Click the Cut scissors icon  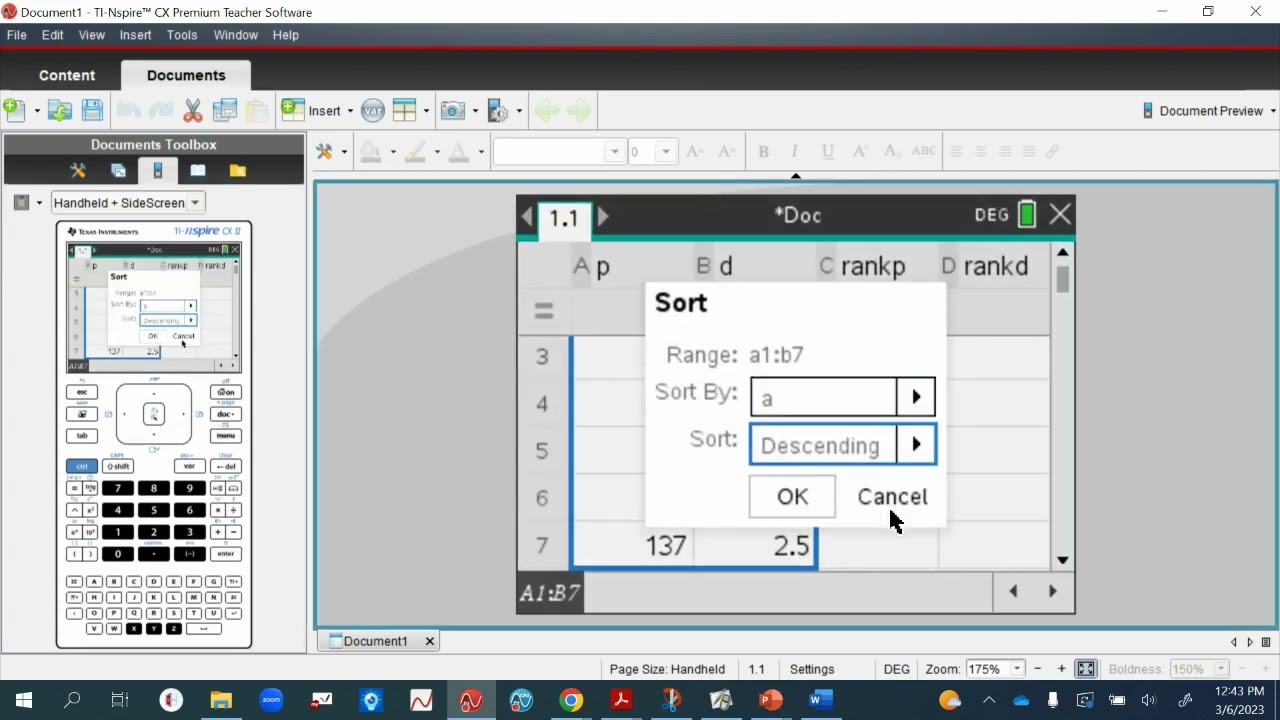(x=193, y=111)
